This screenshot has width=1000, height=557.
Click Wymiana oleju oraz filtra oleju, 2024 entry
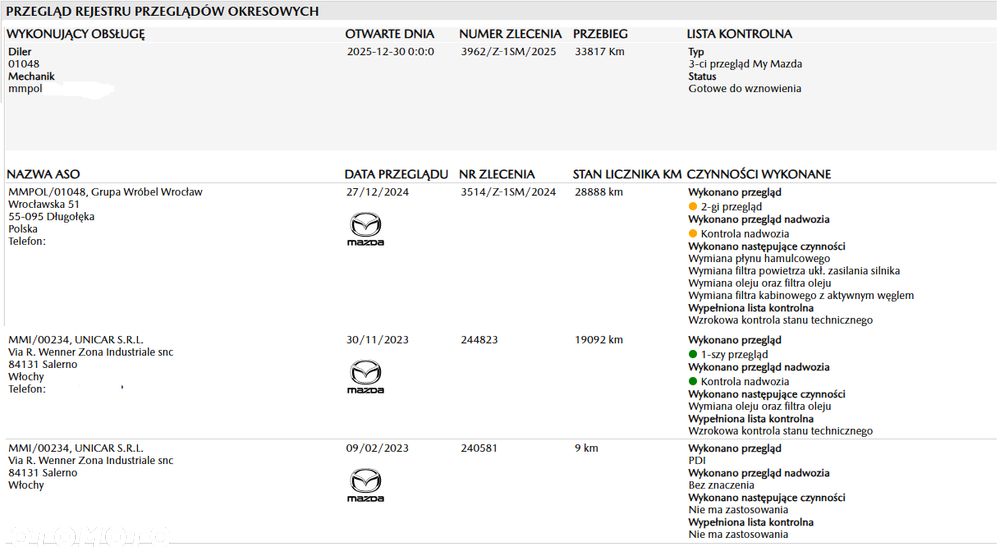[x=760, y=283]
